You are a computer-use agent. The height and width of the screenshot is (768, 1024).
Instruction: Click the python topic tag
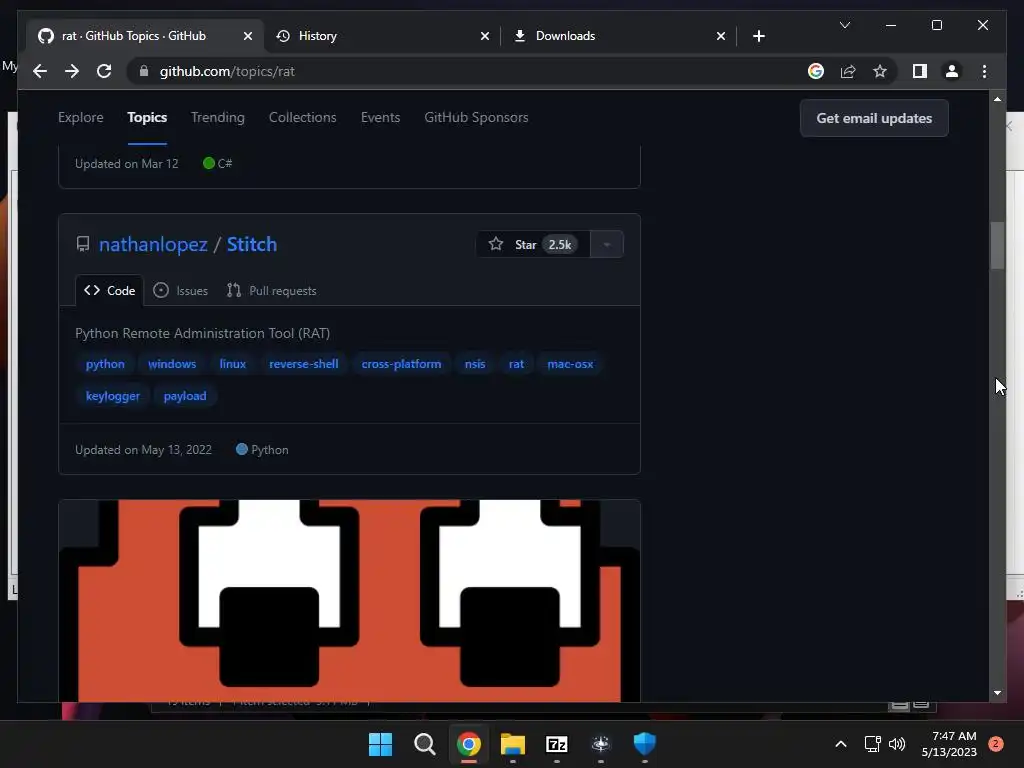(x=105, y=364)
